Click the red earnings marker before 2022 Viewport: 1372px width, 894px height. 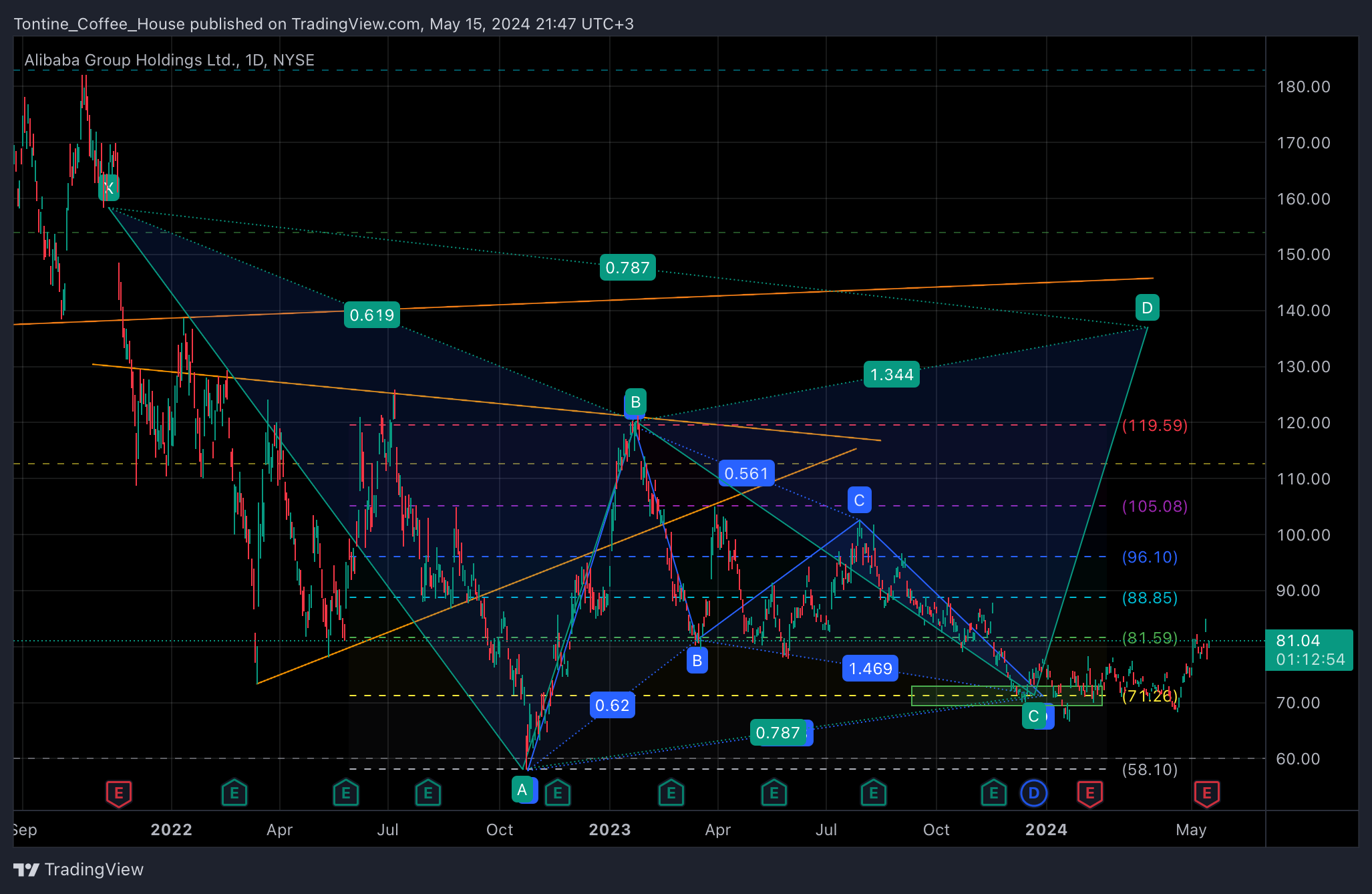(x=119, y=793)
